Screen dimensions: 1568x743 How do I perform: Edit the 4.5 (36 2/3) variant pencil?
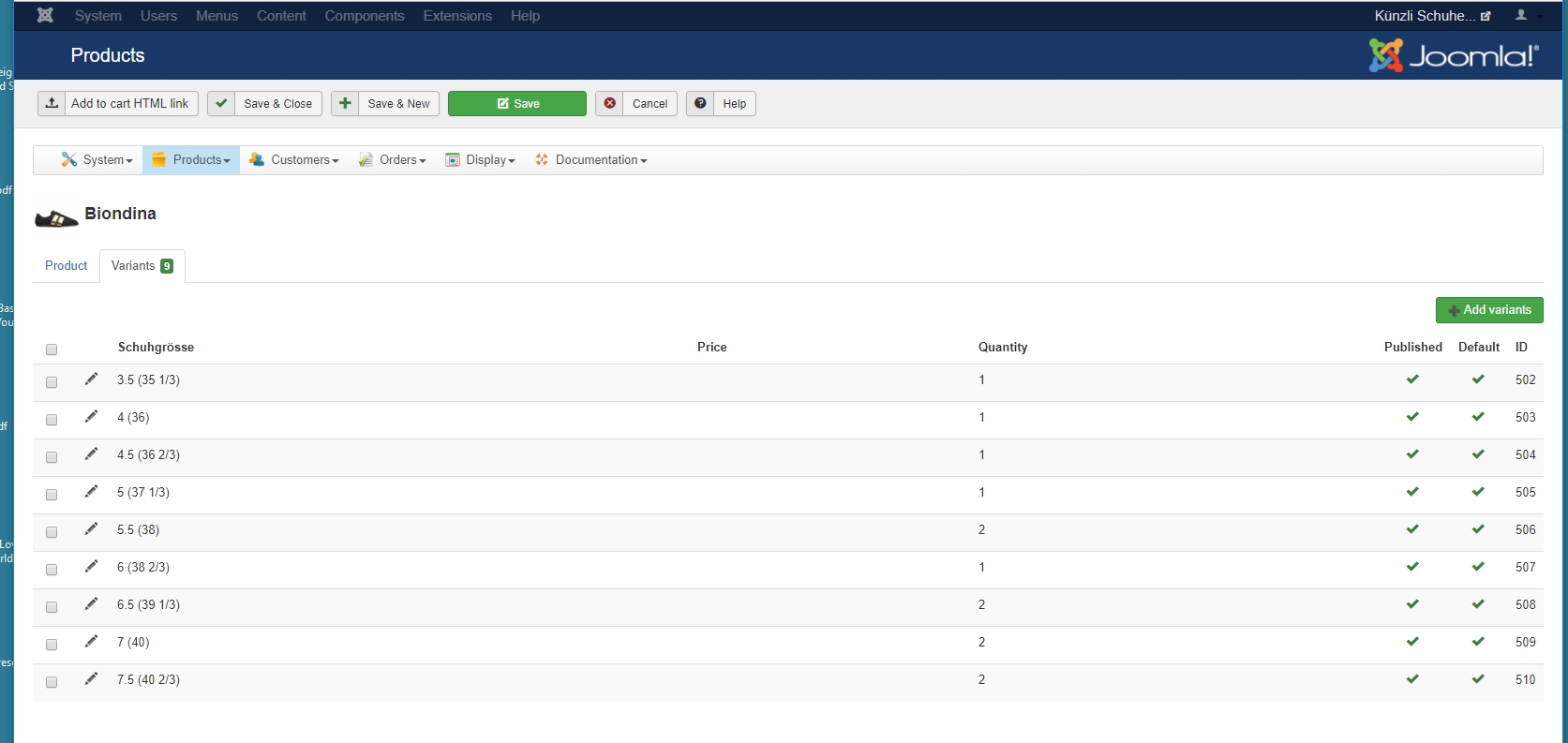[x=91, y=453]
